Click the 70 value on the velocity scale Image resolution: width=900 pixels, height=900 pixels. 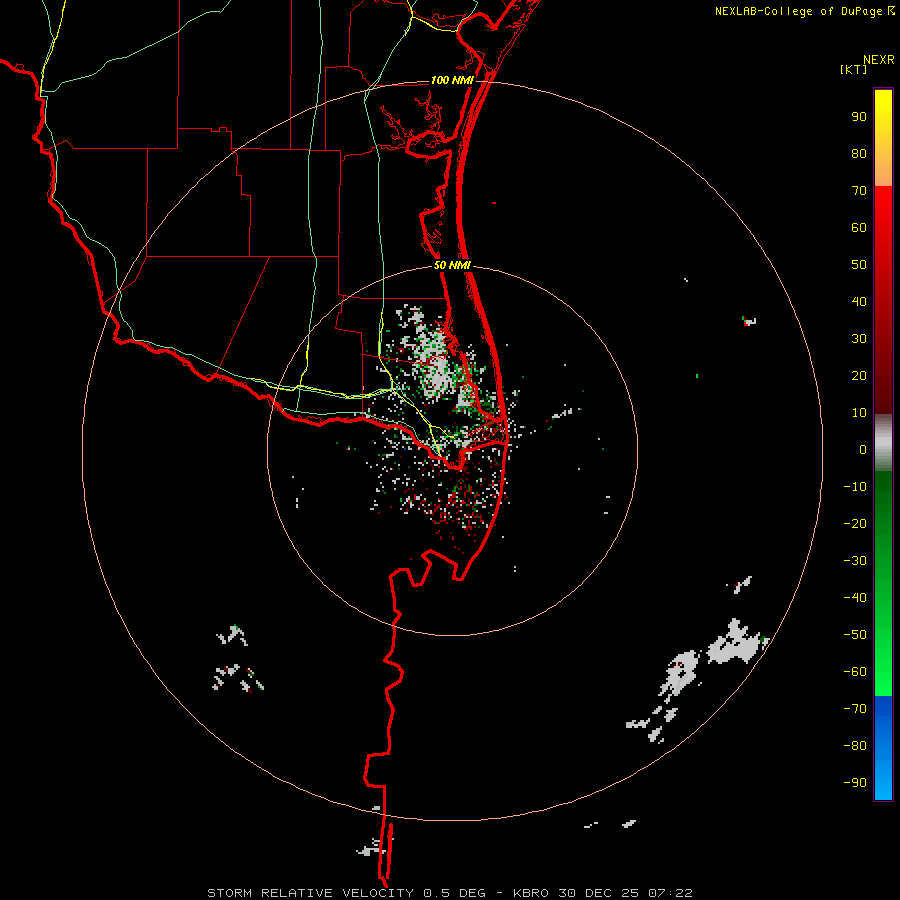click(859, 191)
